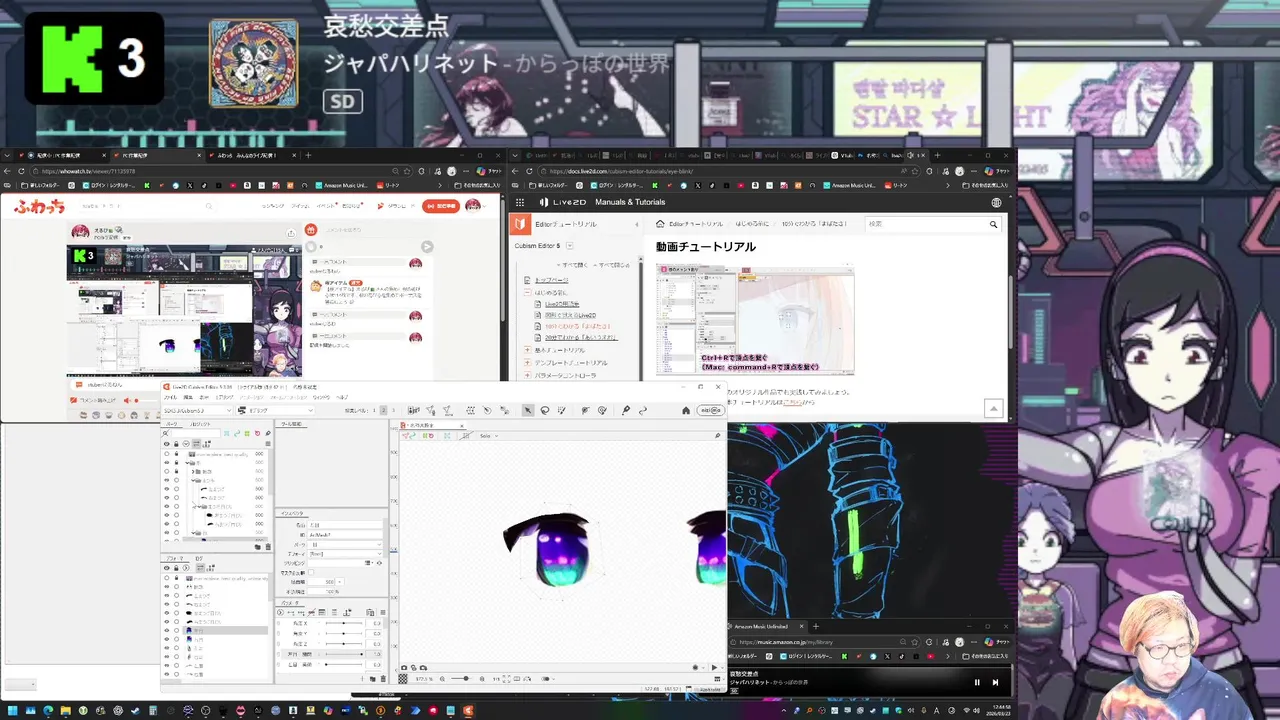Open the ヘルプ menu in Cubism Editor
Screen dimensions: 1280x720
point(342,398)
